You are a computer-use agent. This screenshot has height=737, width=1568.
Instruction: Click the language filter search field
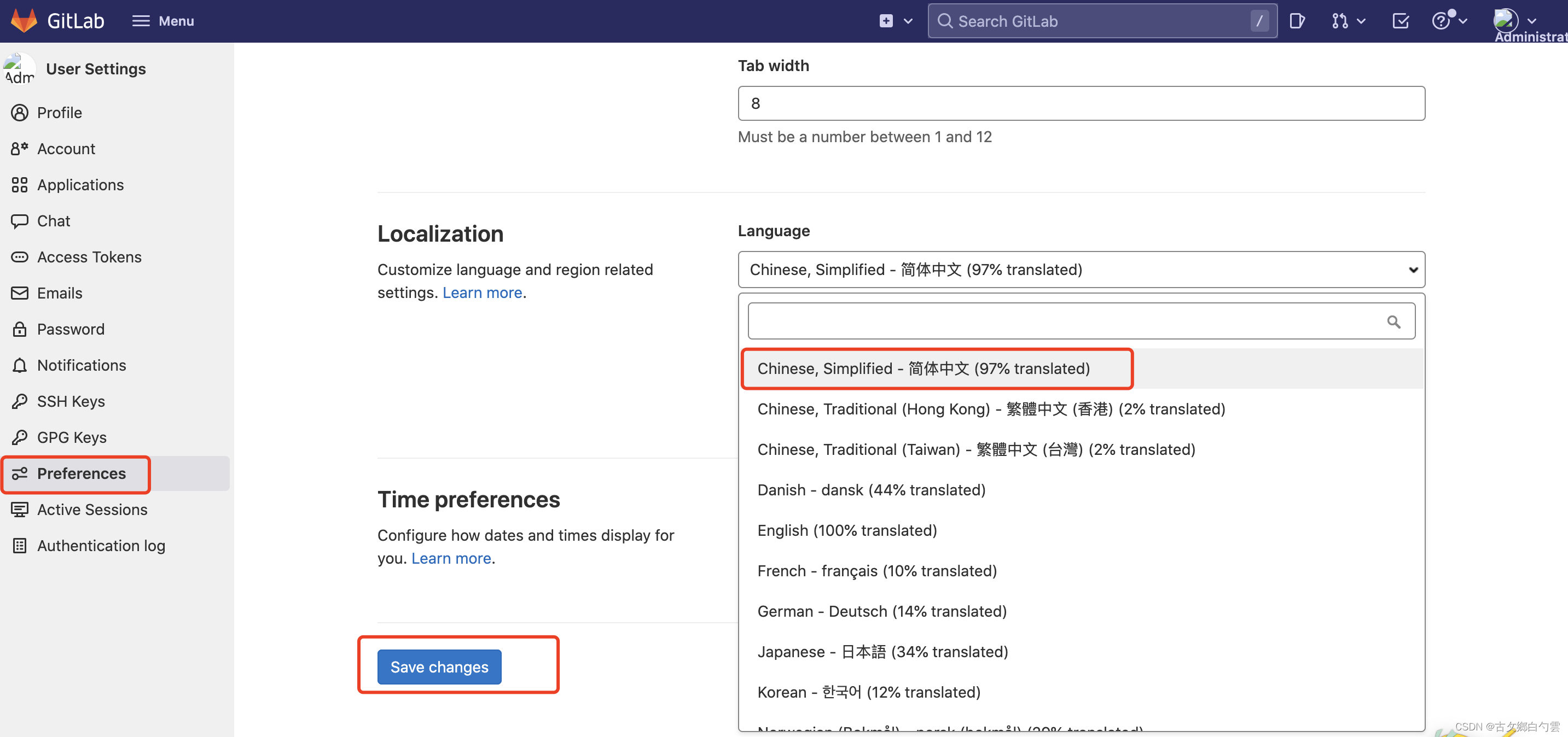[1081, 321]
